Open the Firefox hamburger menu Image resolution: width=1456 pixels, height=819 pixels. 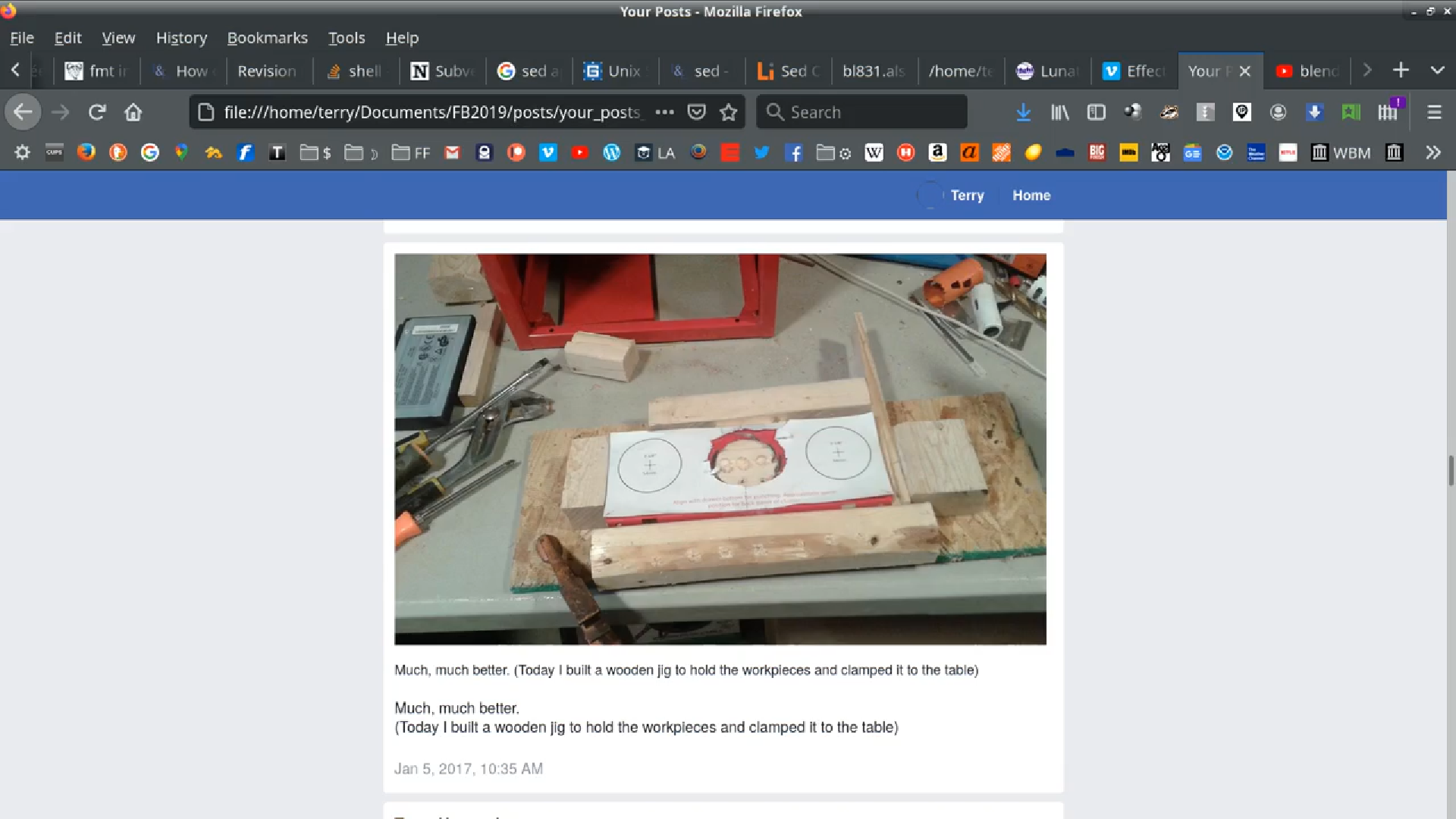(x=1434, y=112)
